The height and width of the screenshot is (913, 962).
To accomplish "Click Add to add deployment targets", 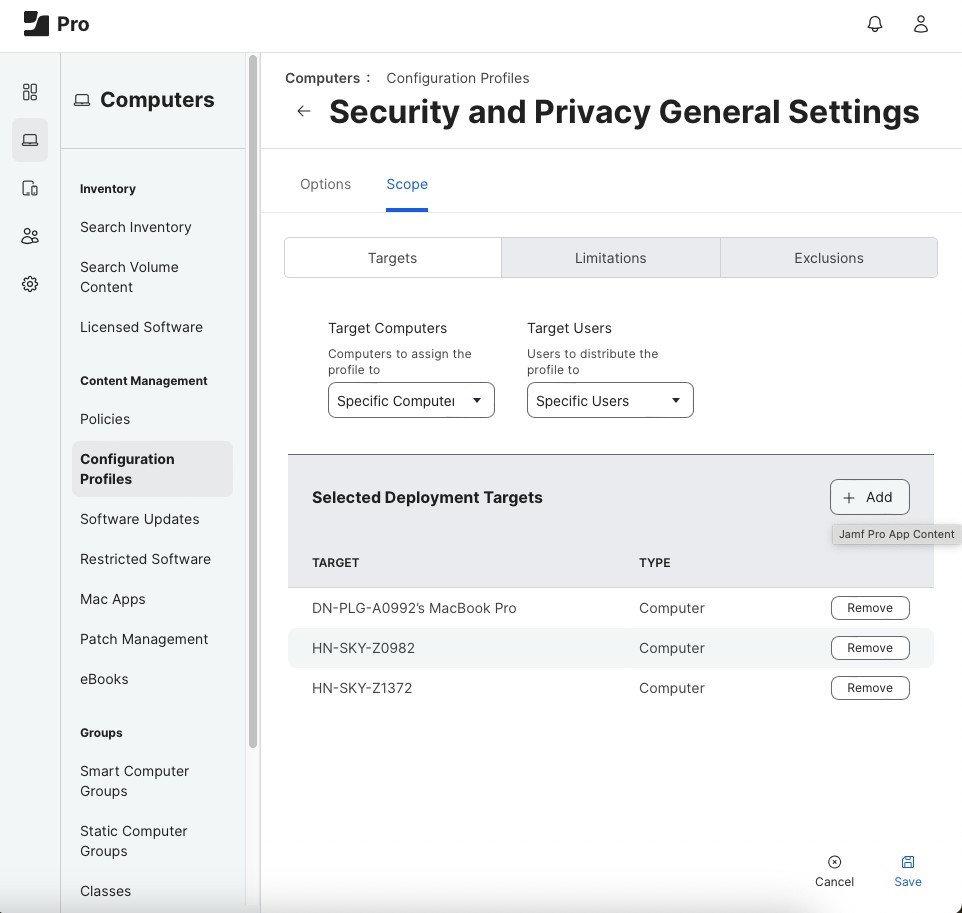I will point(869,497).
